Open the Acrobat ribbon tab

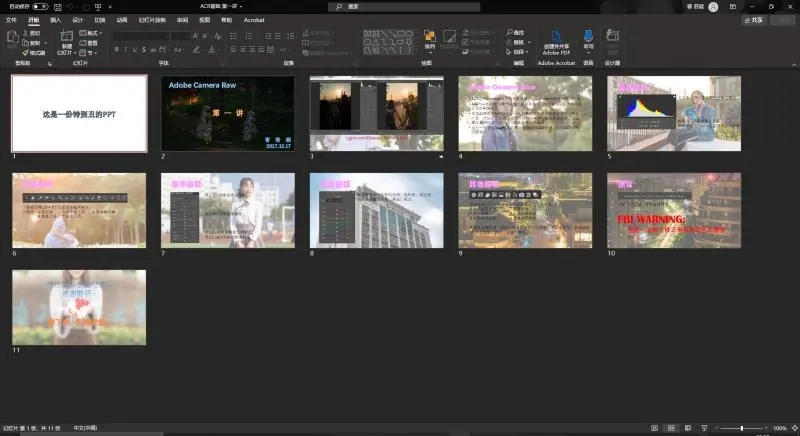254,20
